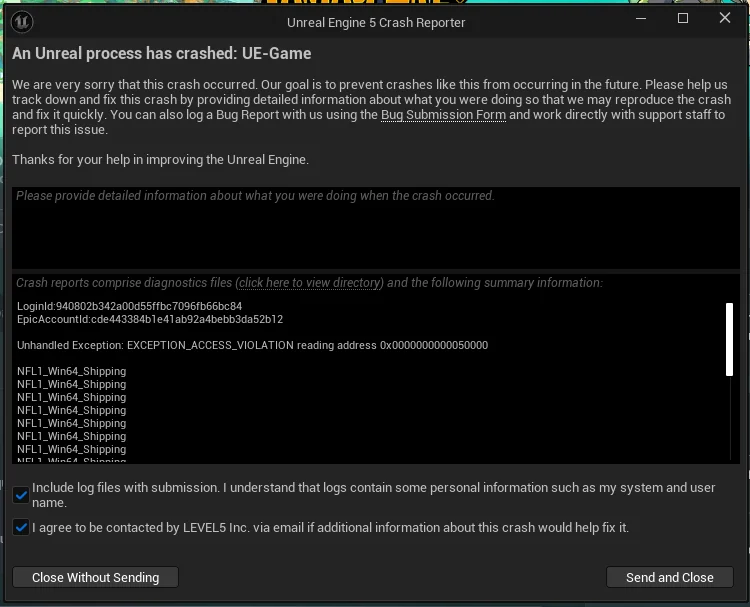Select the EpicAccountId line

click(150, 319)
